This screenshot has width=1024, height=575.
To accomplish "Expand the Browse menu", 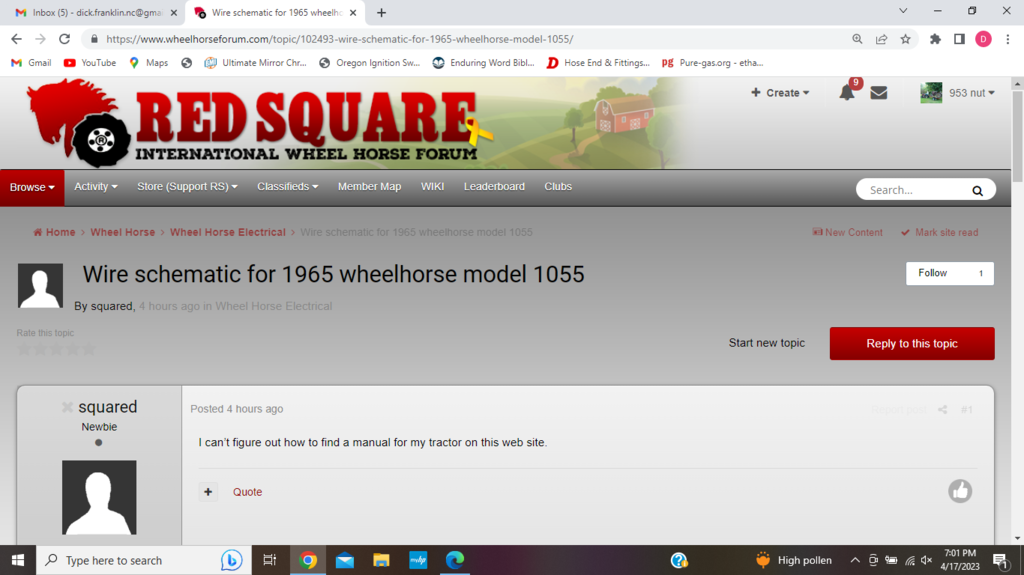I will [x=32, y=188].
